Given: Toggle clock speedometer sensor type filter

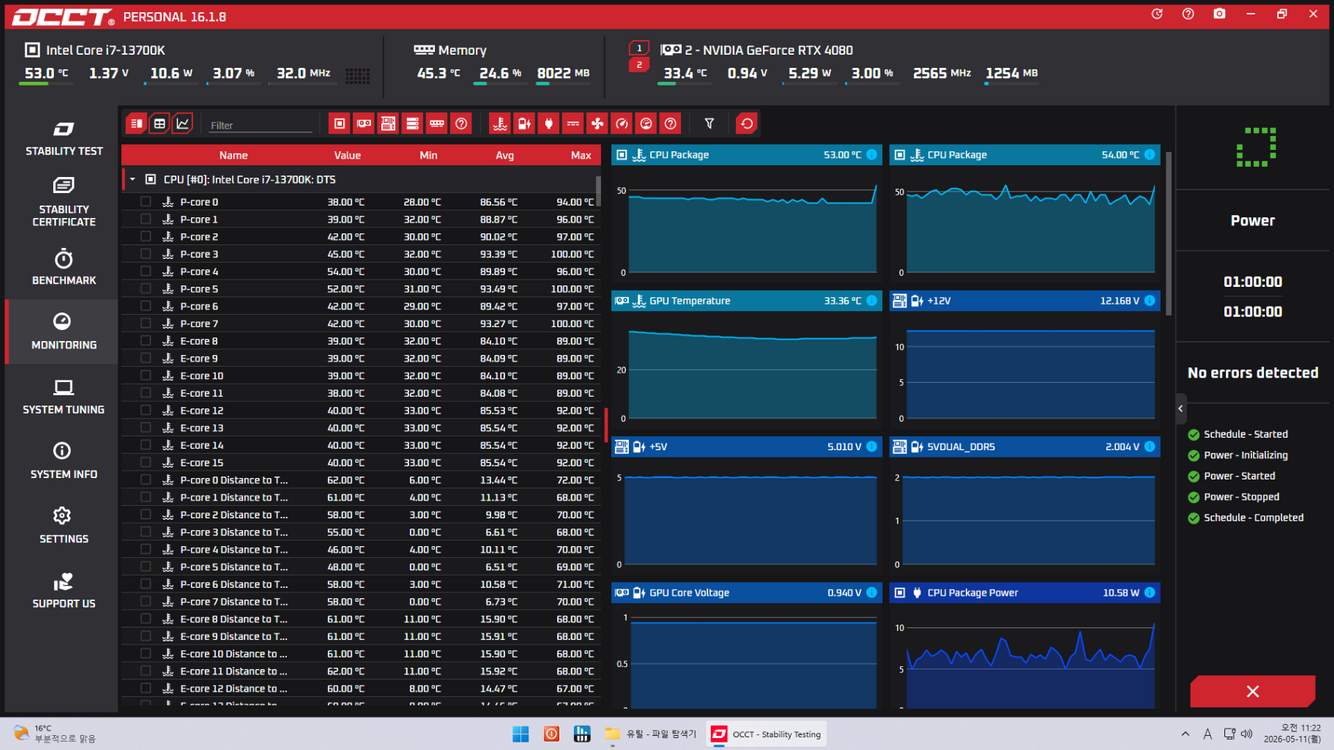Looking at the screenshot, I should point(646,124).
